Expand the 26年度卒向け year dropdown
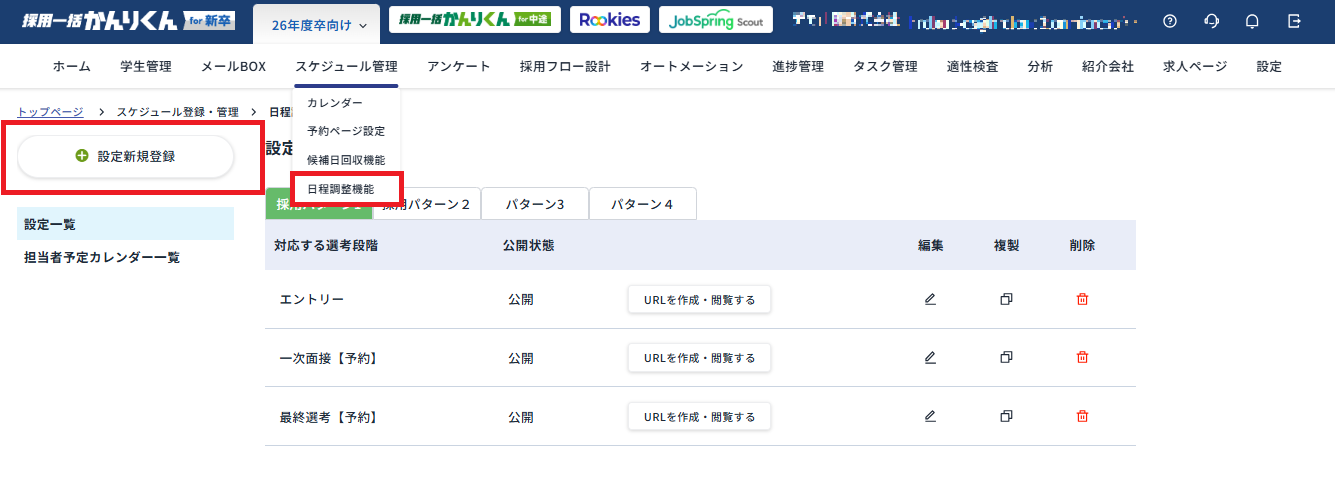 click(x=319, y=24)
